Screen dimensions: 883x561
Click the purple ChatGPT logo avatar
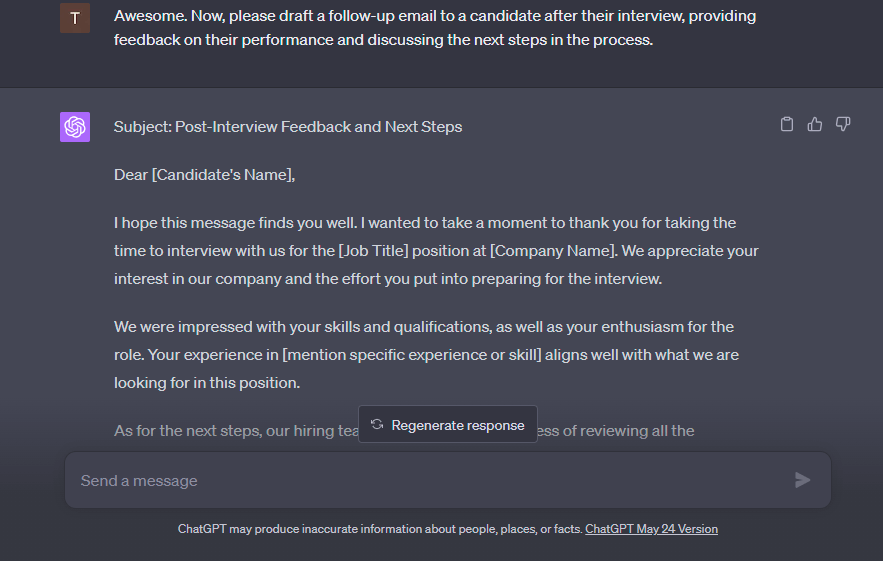75,127
